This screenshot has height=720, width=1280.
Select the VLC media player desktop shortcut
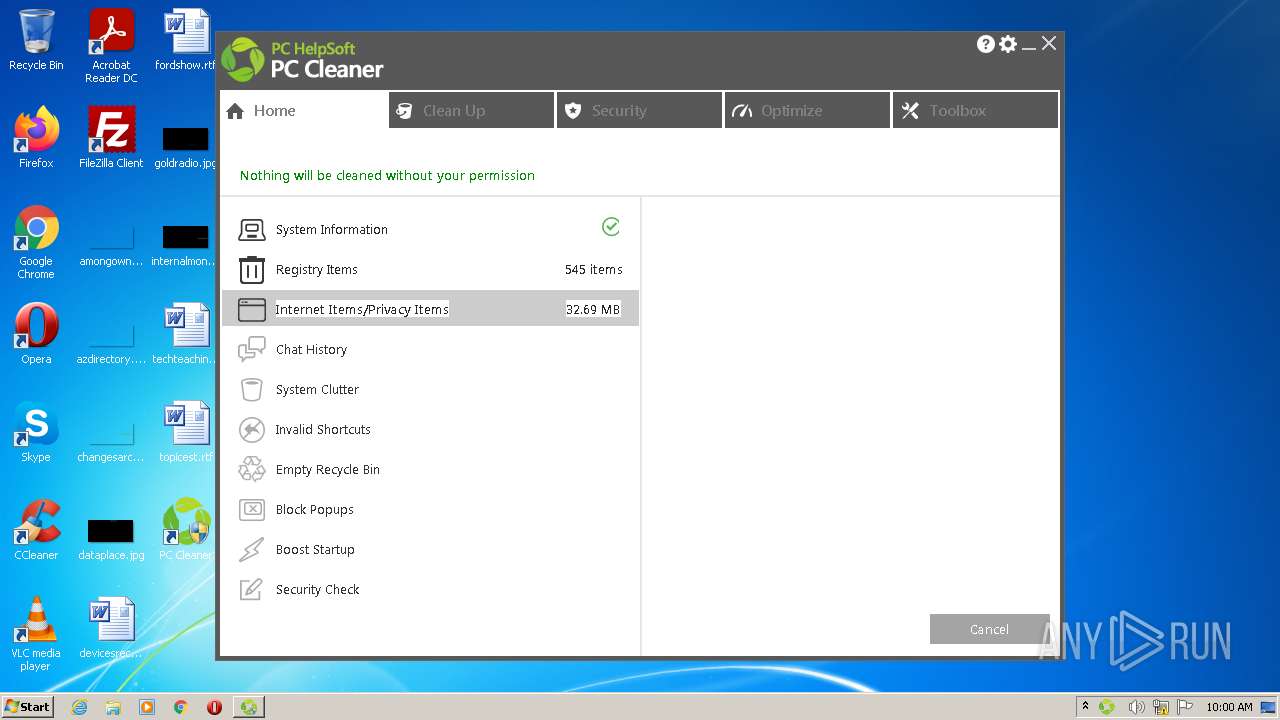[x=36, y=634]
